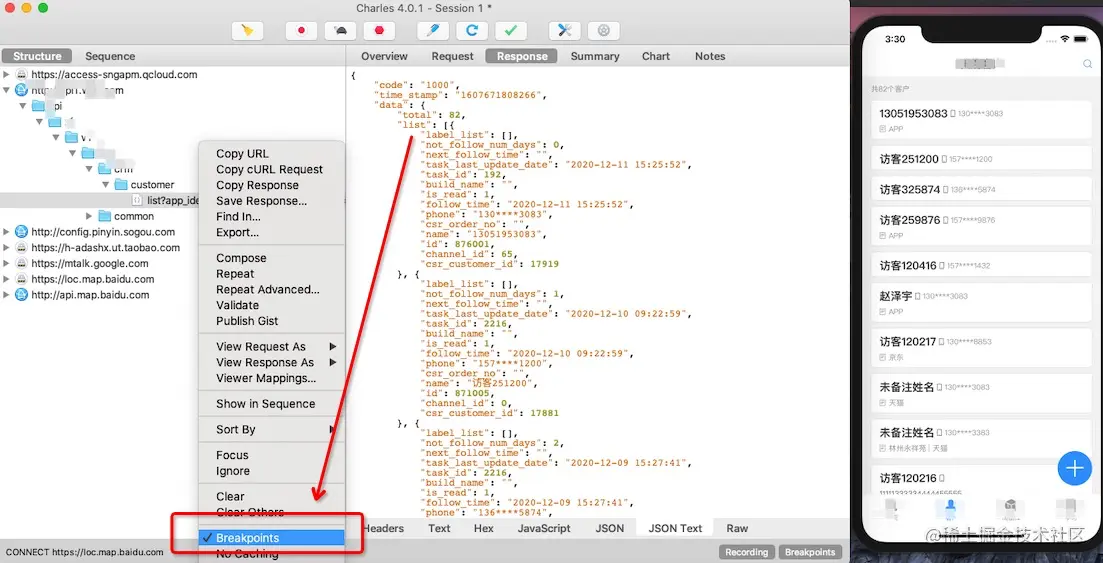Select the JavaScript response view tab
1103x563 pixels.
[x=544, y=528]
